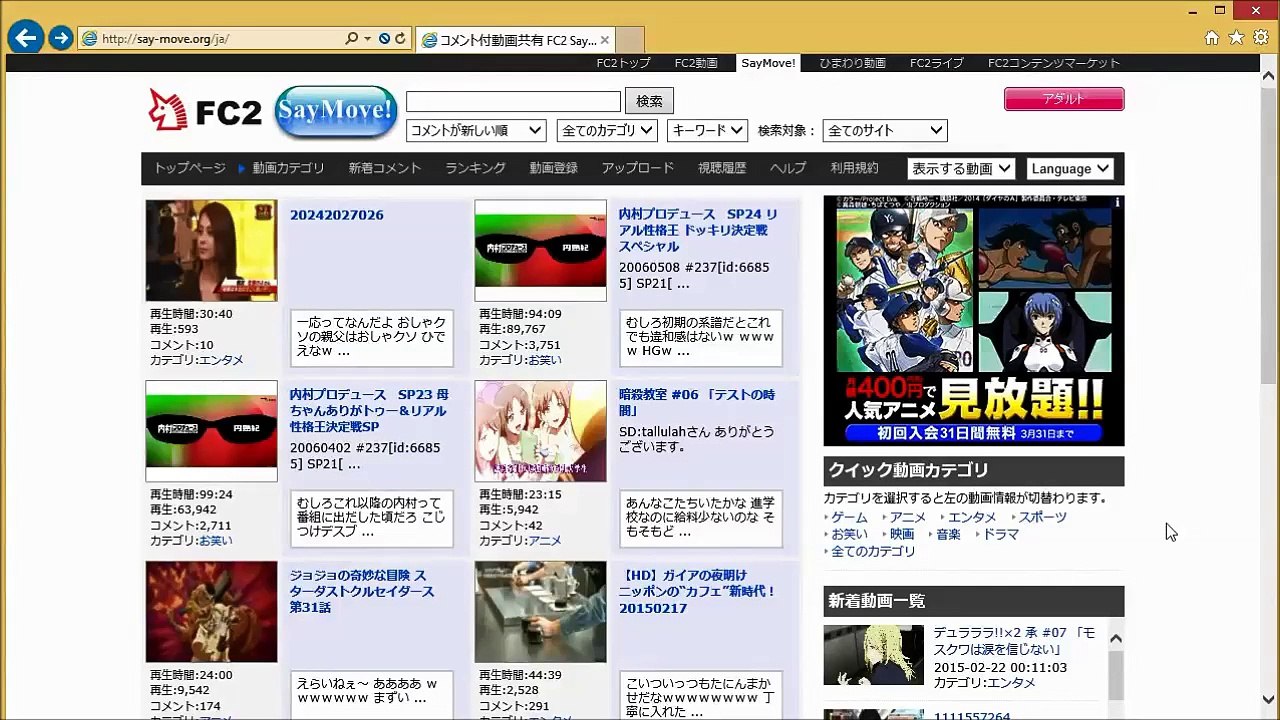Click the 20242027026 video thumbnail
Viewport: 1280px width, 720px height.
click(211, 250)
